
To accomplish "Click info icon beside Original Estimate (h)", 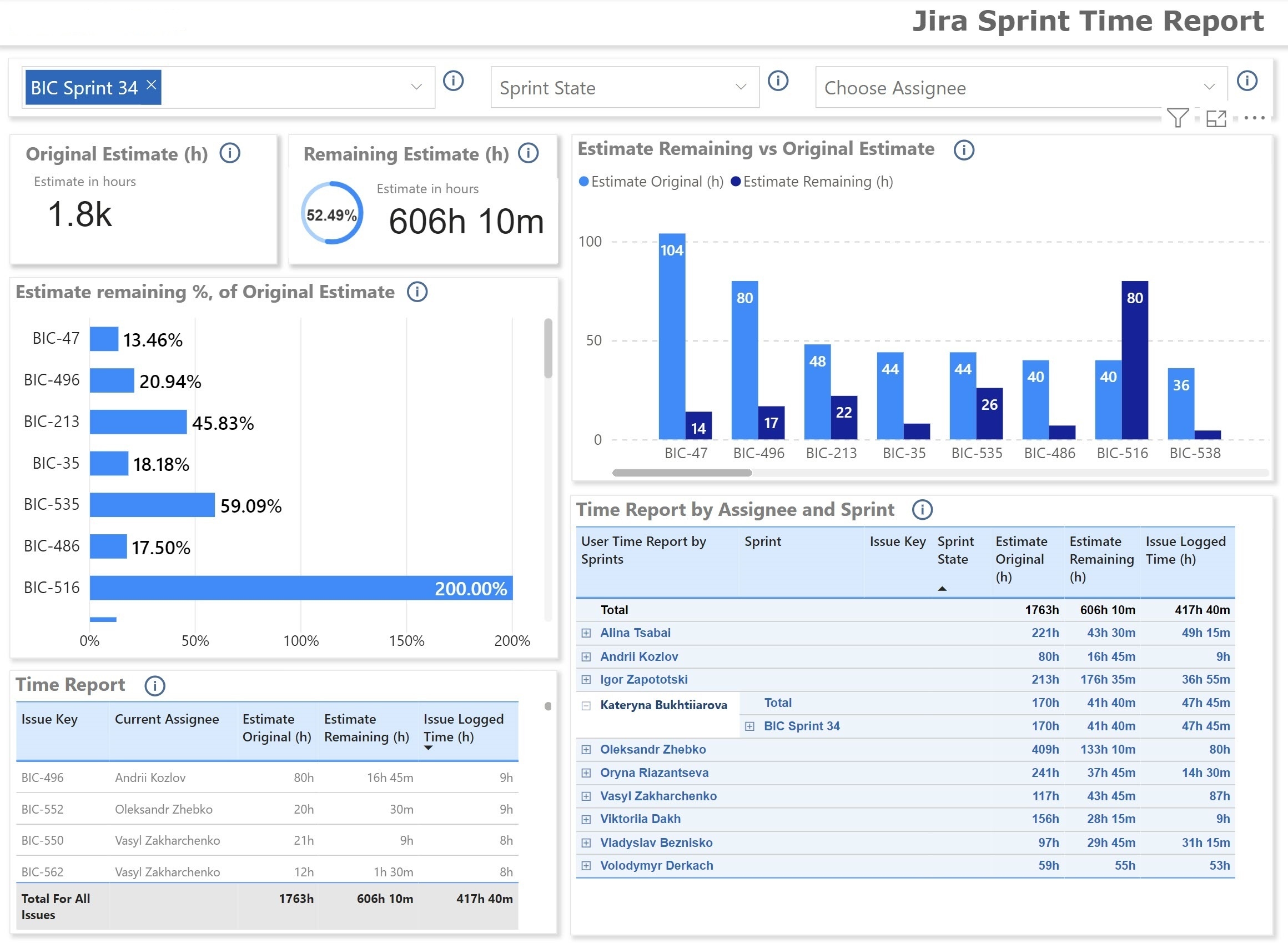I will pyautogui.click(x=230, y=153).
